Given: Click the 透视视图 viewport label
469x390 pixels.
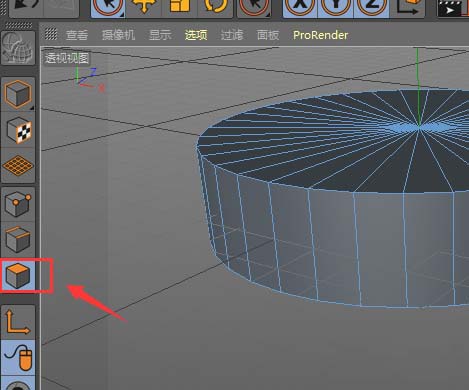Looking at the screenshot, I should coord(67,58).
